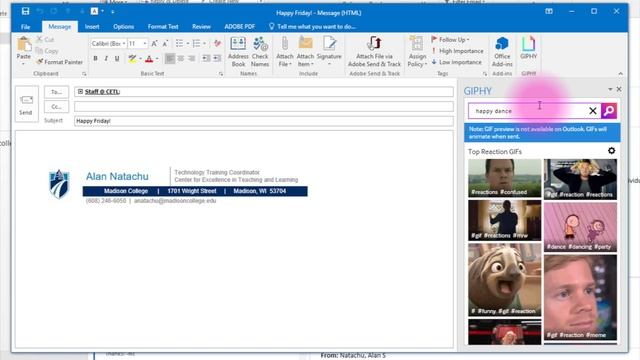The height and width of the screenshot is (360, 640).
Task: Open font color dropdown arrow
Action: pyautogui.click(x=157, y=59)
